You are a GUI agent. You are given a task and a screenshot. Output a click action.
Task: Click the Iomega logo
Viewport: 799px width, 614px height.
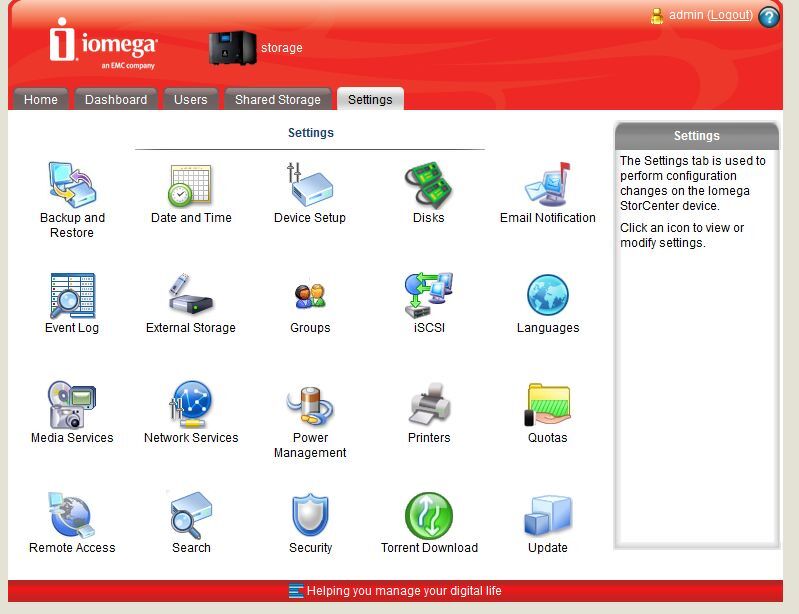[x=103, y=43]
